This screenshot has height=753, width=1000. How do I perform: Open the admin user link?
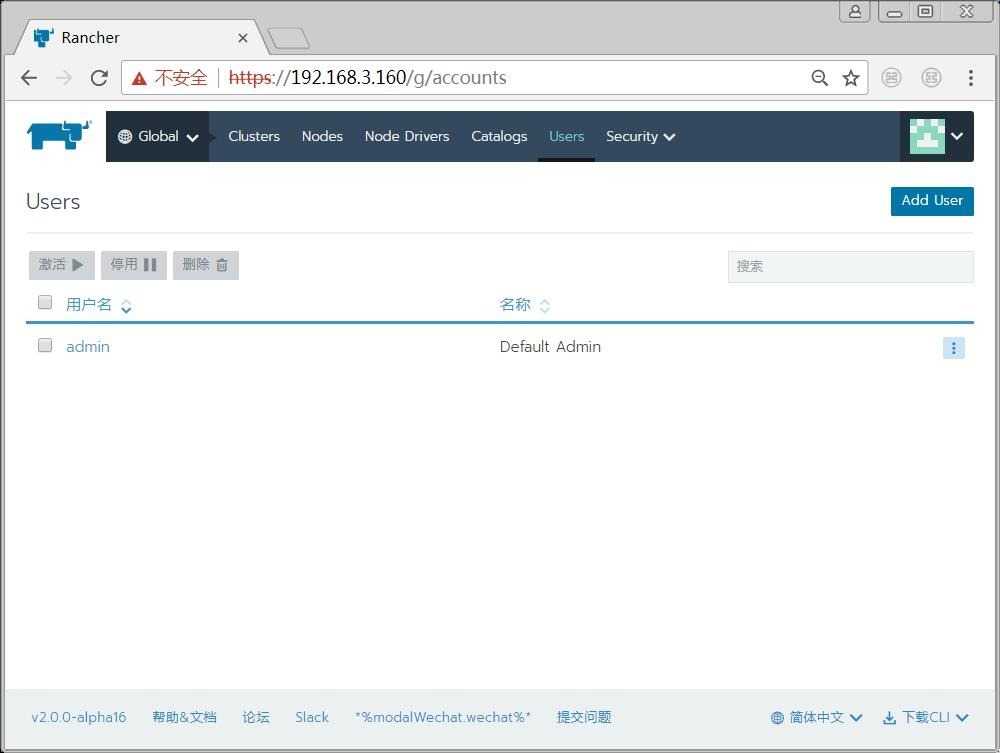[x=88, y=347]
